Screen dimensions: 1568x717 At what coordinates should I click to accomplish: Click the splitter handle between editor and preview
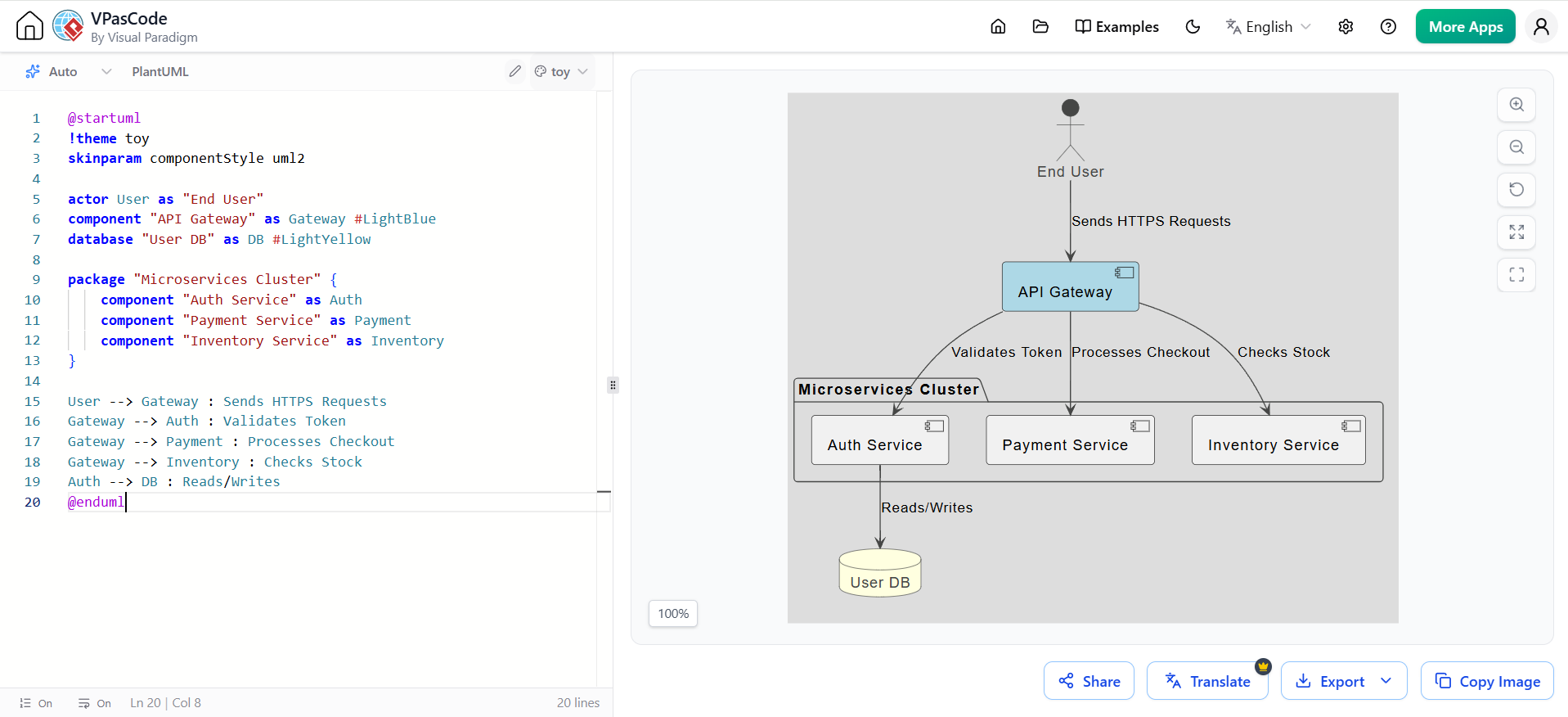pyautogui.click(x=613, y=385)
